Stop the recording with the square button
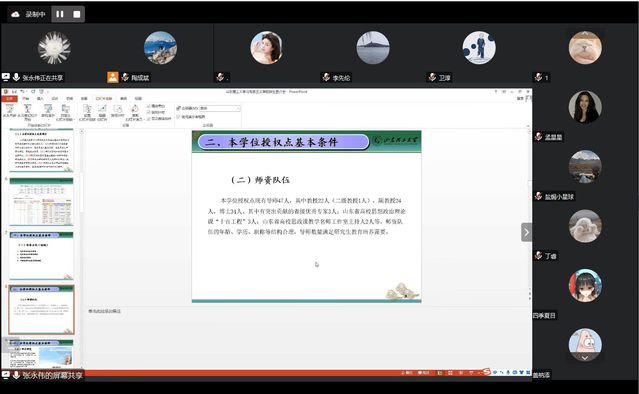This screenshot has height=394, width=639. tap(77, 14)
